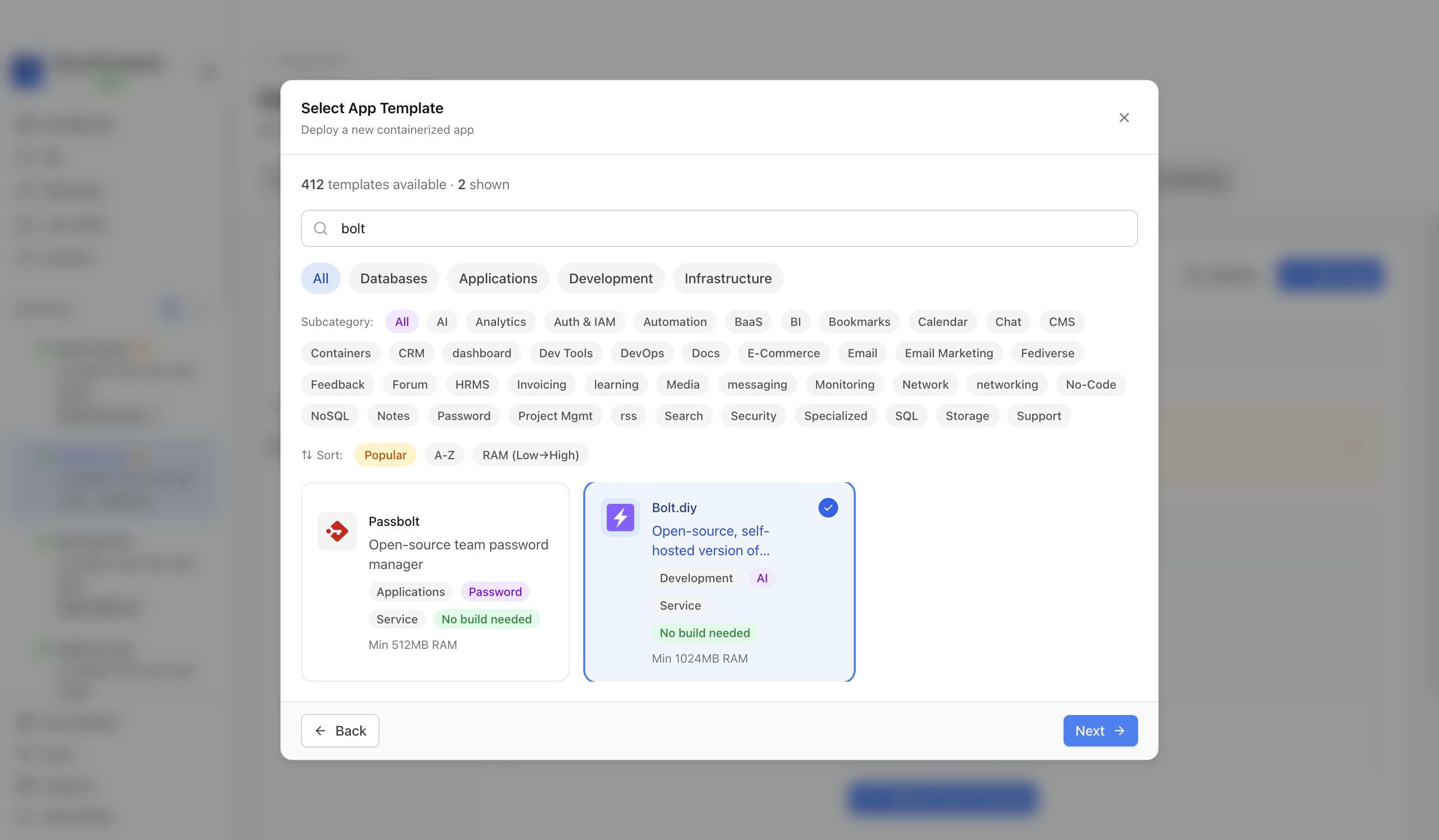Viewport: 1439px width, 840px height.
Task: Go back using the Back button
Action: pyautogui.click(x=340, y=730)
